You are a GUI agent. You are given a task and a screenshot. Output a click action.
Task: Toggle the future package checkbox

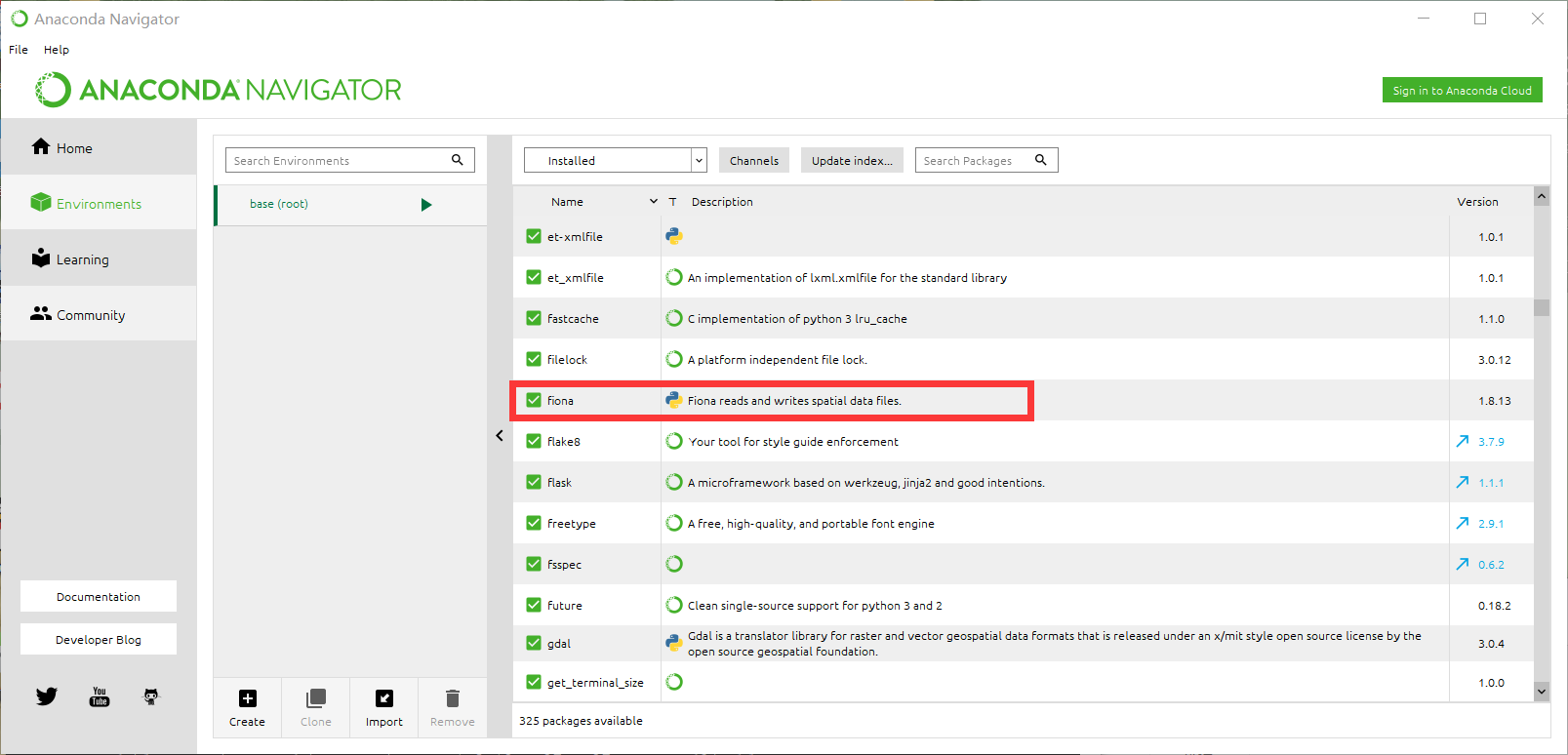pos(534,605)
